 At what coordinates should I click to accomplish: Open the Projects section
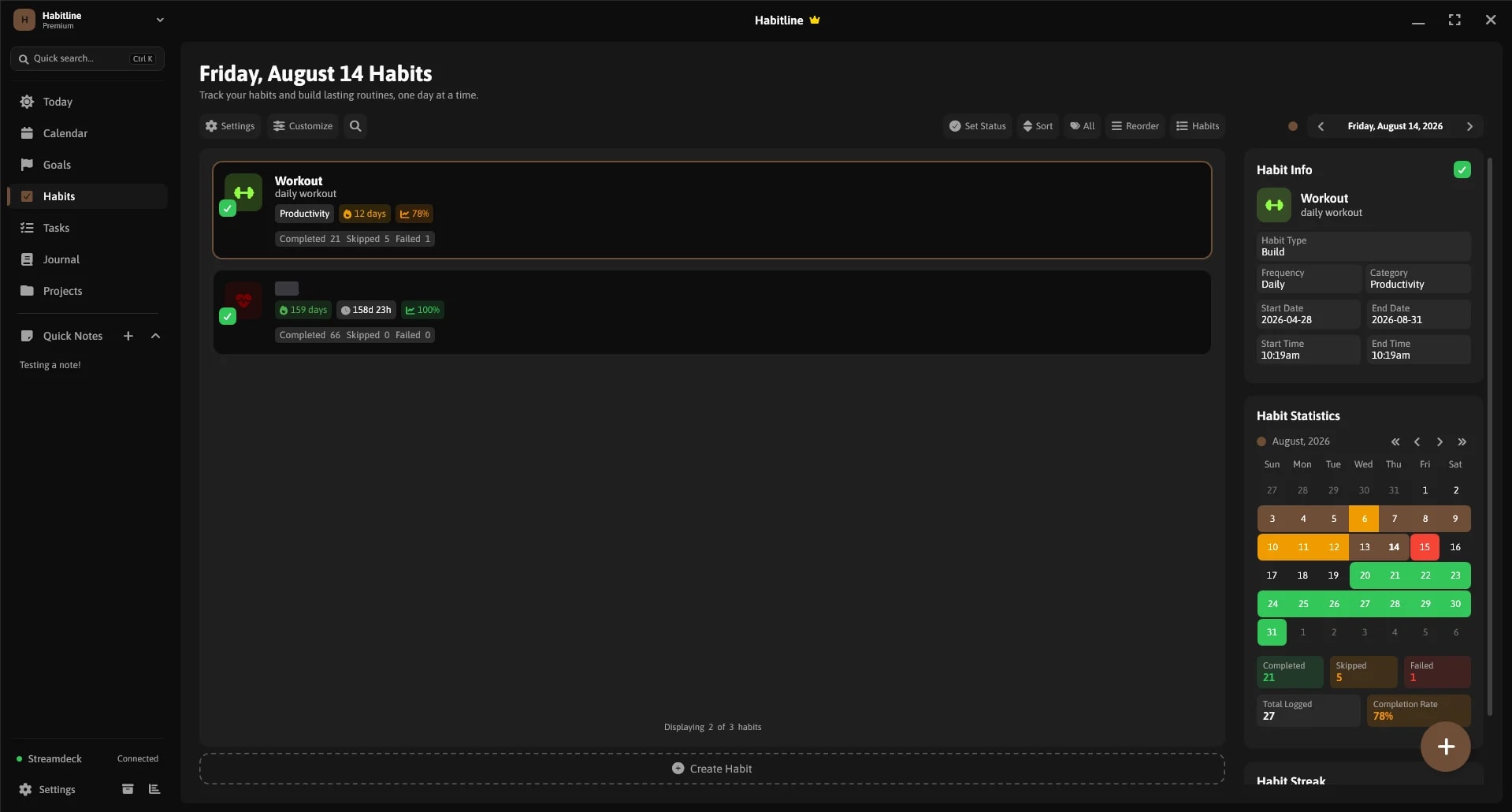pyautogui.click(x=87, y=291)
